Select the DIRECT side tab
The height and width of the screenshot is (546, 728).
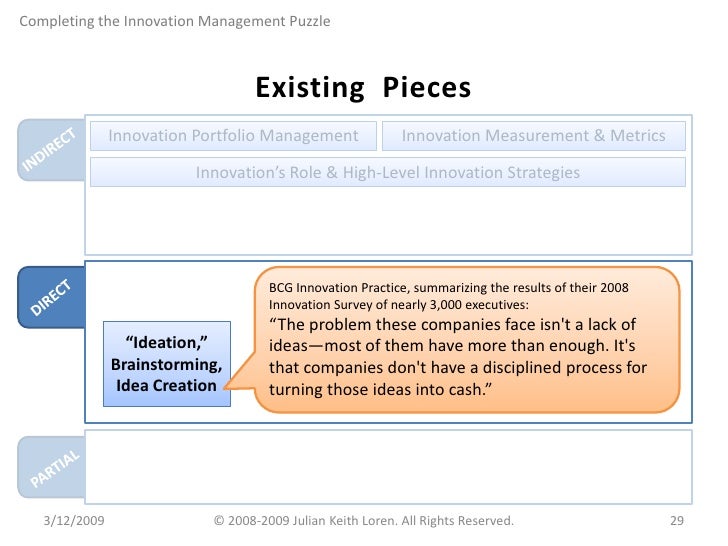coord(51,297)
